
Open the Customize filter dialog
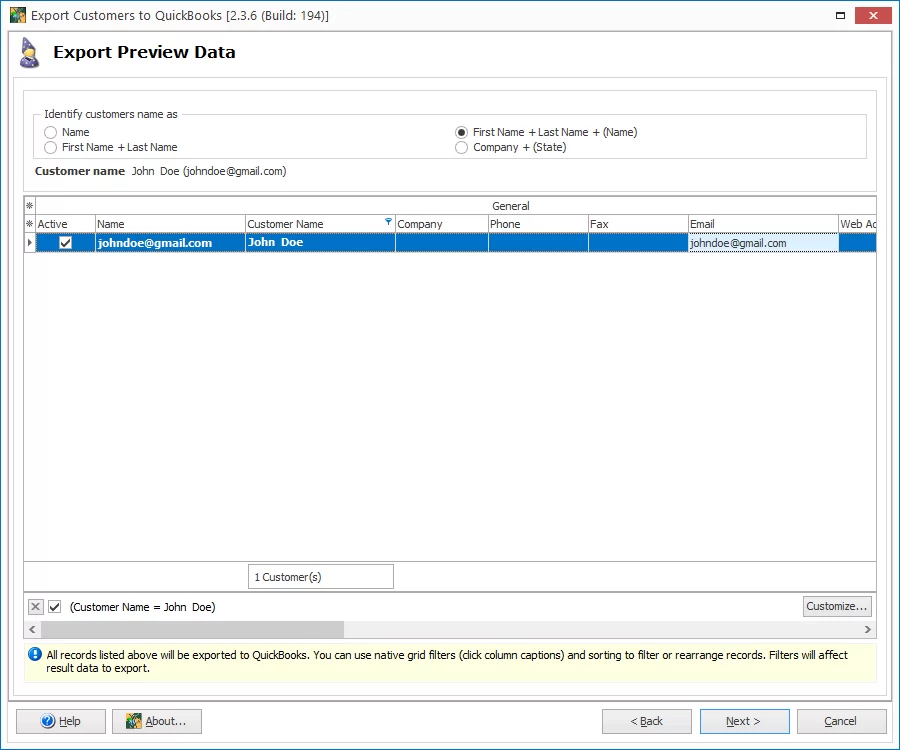tap(837, 606)
